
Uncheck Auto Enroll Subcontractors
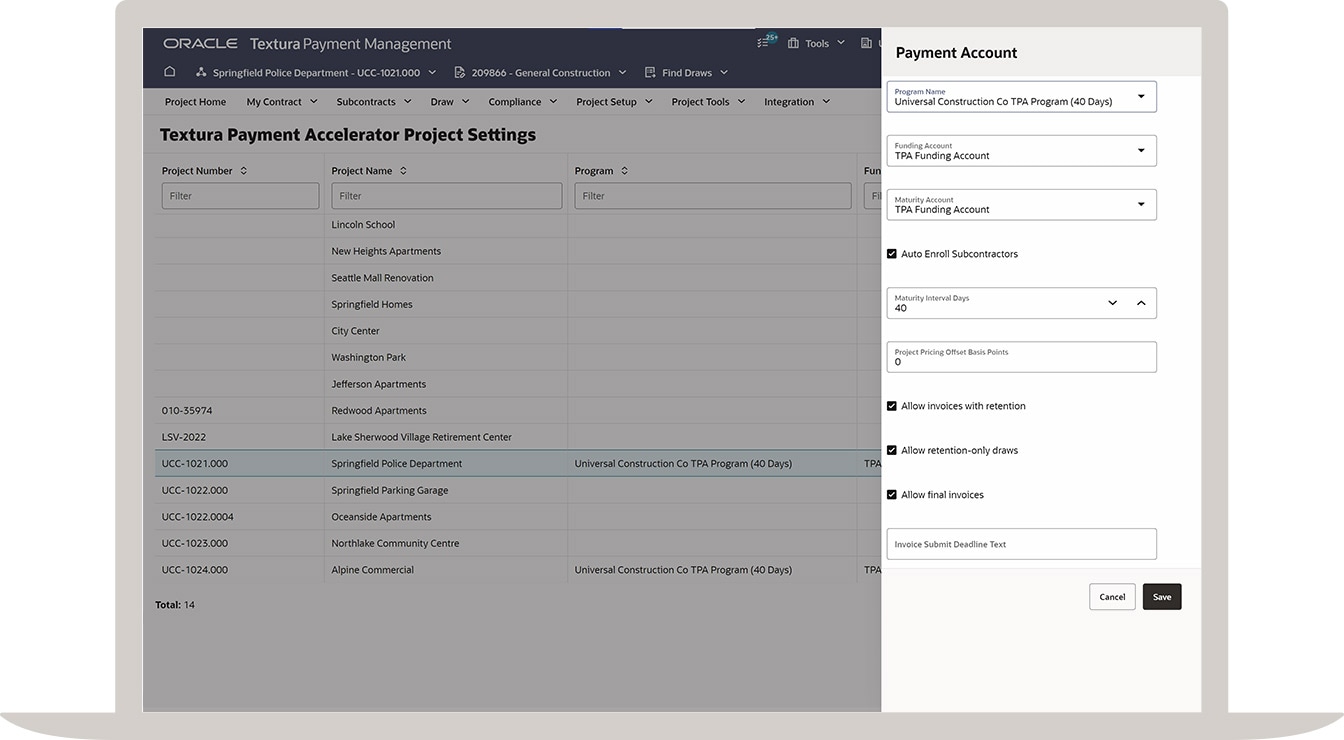pyautogui.click(x=891, y=253)
